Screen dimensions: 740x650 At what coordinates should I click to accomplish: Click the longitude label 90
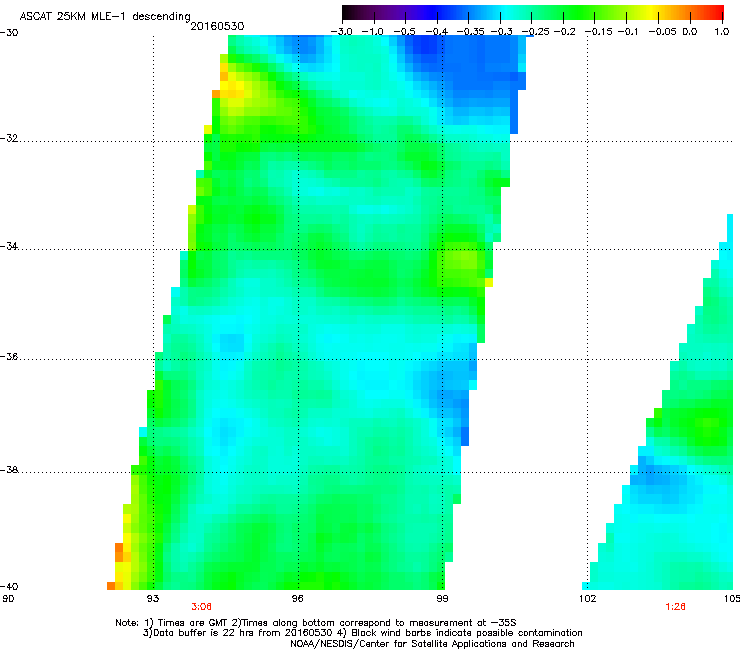[8, 599]
